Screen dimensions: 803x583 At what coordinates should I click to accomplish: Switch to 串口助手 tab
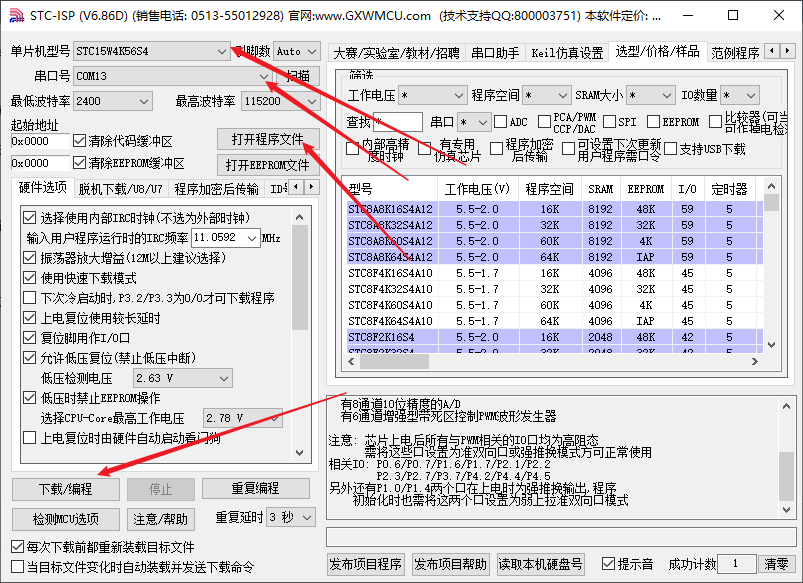click(495, 52)
